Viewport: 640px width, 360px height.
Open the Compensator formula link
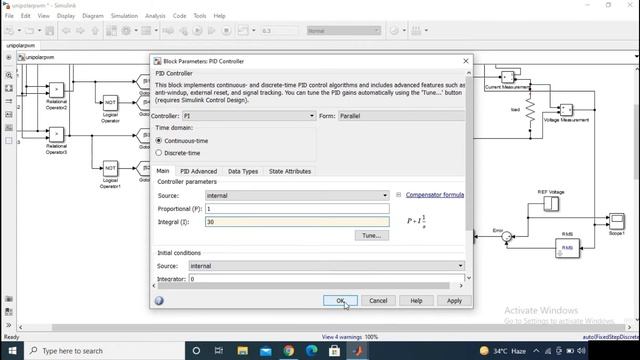[x=435, y=195]
